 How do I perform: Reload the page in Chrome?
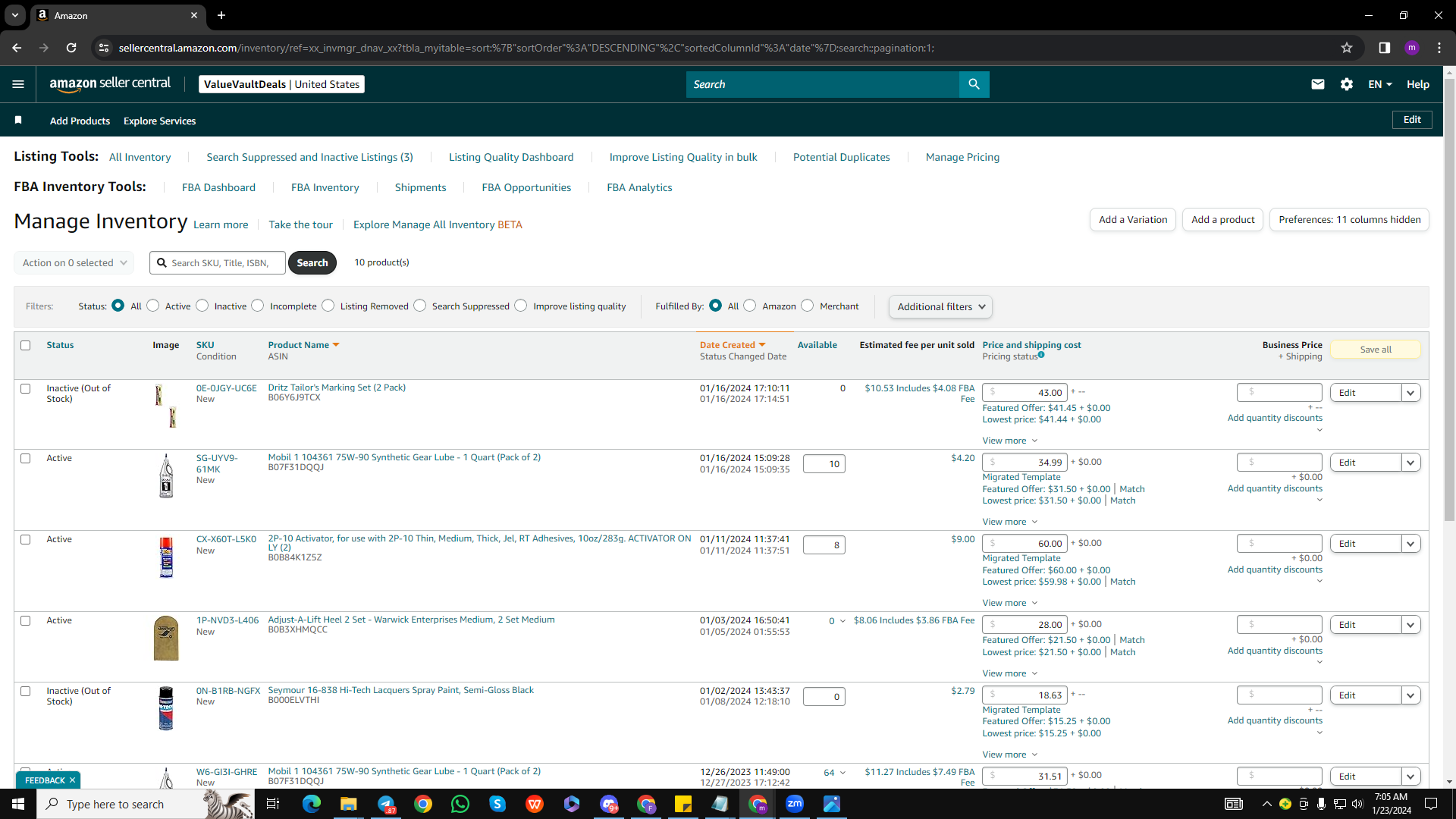71,48
